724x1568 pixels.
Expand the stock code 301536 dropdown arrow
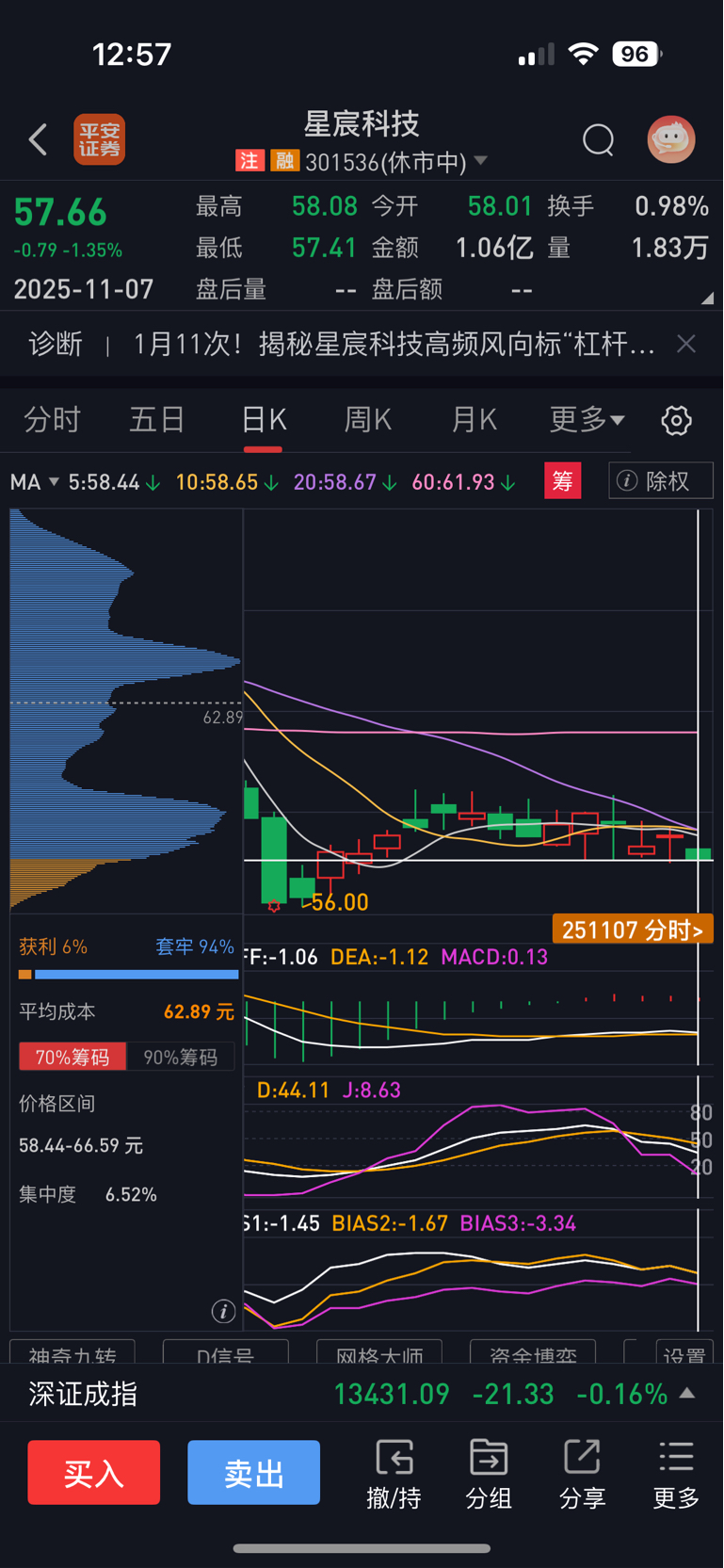(x=481, y=161)
